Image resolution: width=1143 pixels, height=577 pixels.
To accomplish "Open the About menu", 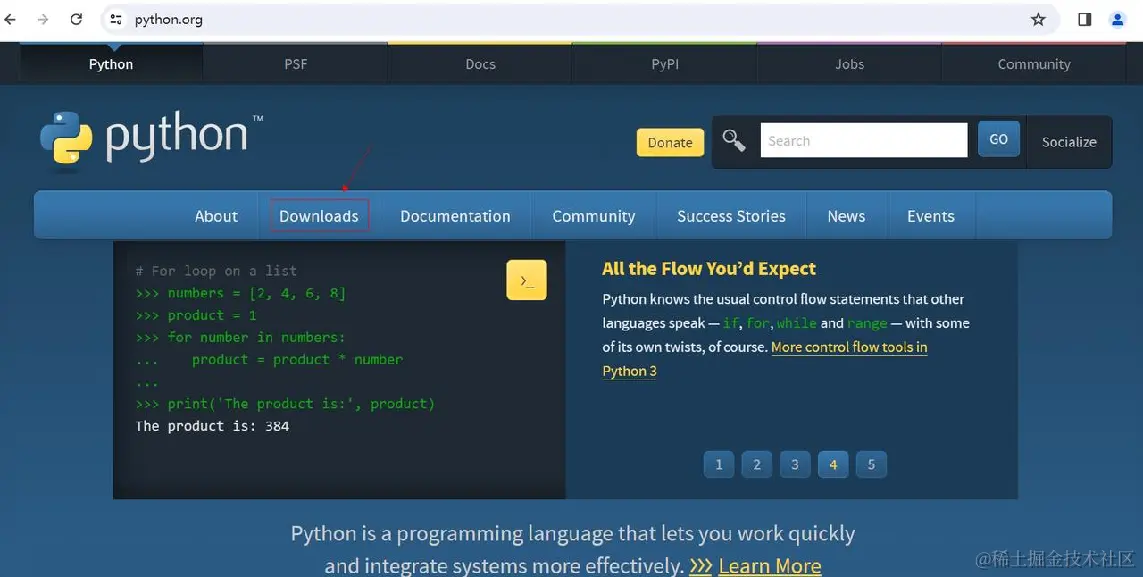I will tap(216, 216).
